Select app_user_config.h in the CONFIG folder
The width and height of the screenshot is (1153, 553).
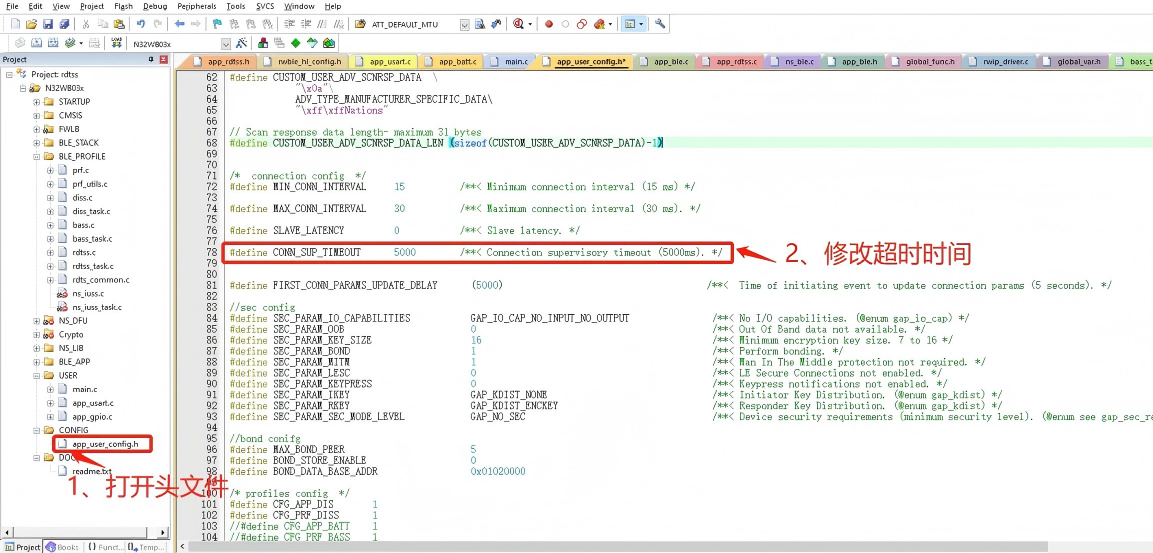click(104, 444)
